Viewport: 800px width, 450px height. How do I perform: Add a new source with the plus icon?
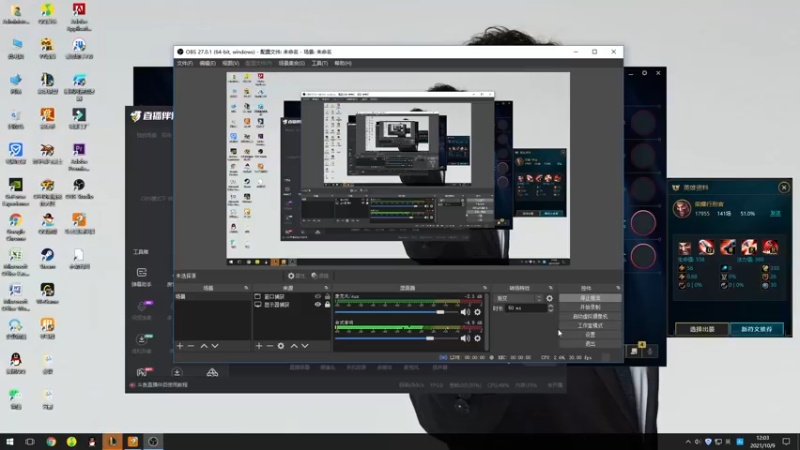[x=259, y=346]
